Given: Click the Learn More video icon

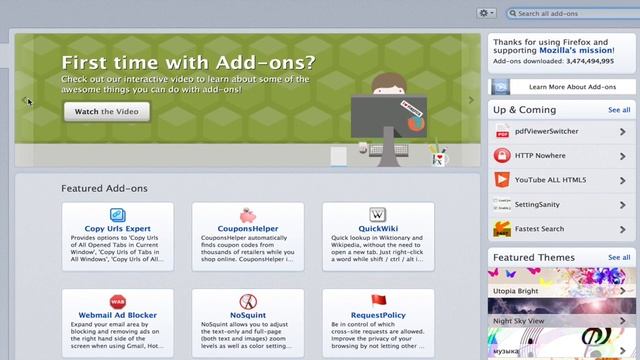Looking at the screenshot, I should click(x=500, y=87).
